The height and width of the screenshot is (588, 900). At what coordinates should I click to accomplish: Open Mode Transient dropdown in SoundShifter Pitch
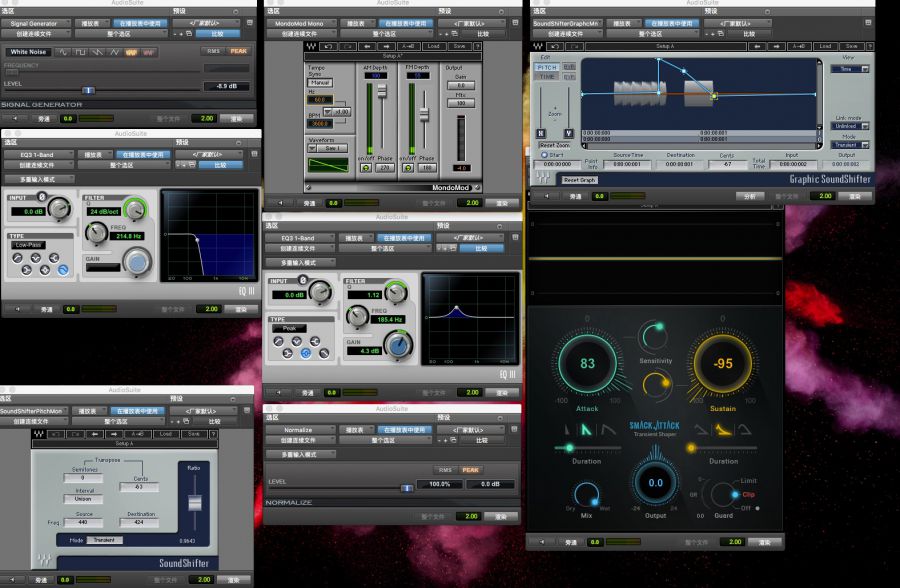tap(104, 540)
